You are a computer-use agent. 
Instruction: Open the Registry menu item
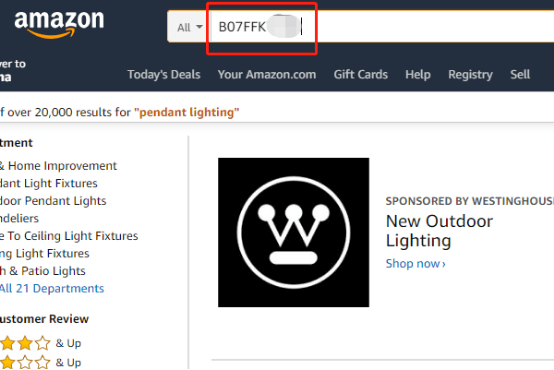(x=470, y=75)
